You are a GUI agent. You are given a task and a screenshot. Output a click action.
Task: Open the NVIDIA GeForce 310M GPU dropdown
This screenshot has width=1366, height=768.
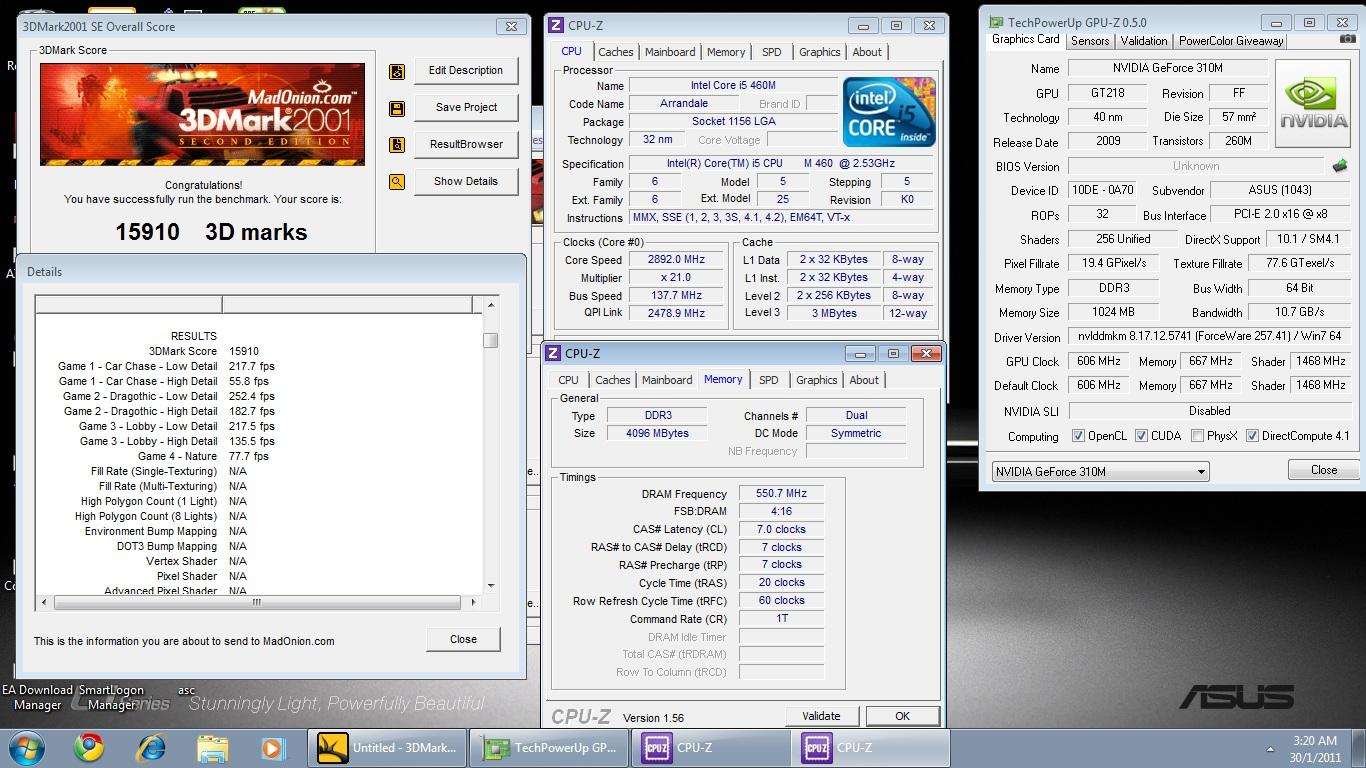[1100, 471]
